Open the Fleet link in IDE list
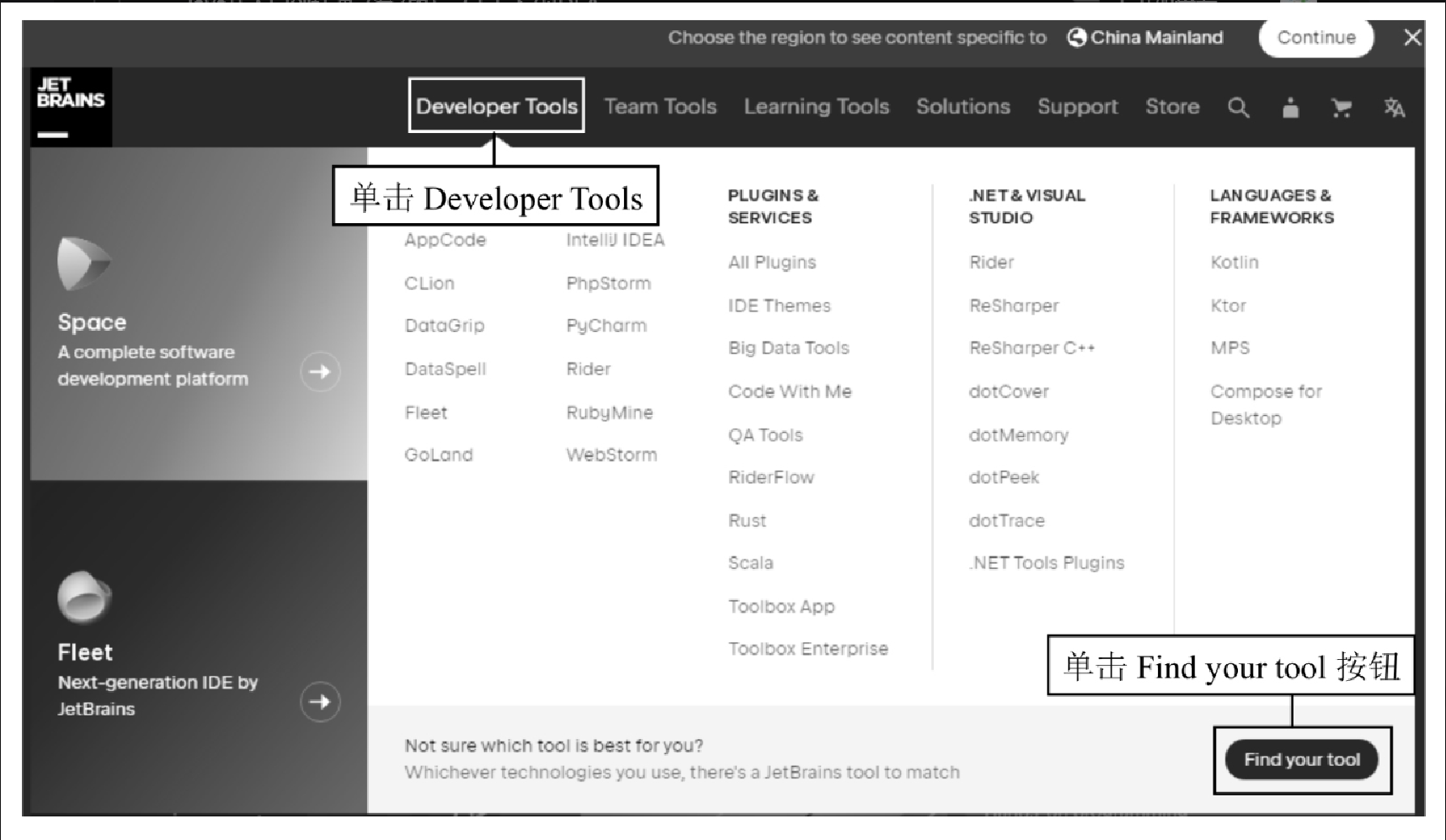Screen dimensions: 1446x840 [x=425, y=412]
